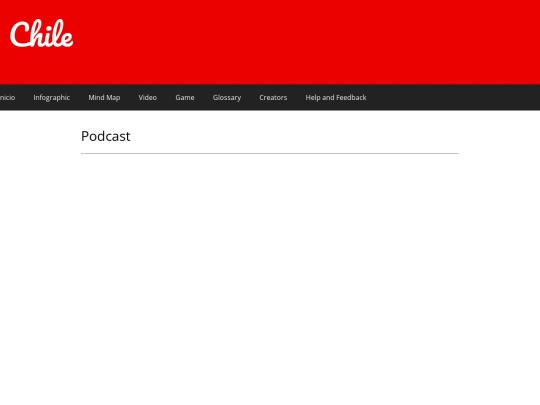Click the Chile logo in the header
Viewport: 540px width, 405px height.
pos(42,33)
